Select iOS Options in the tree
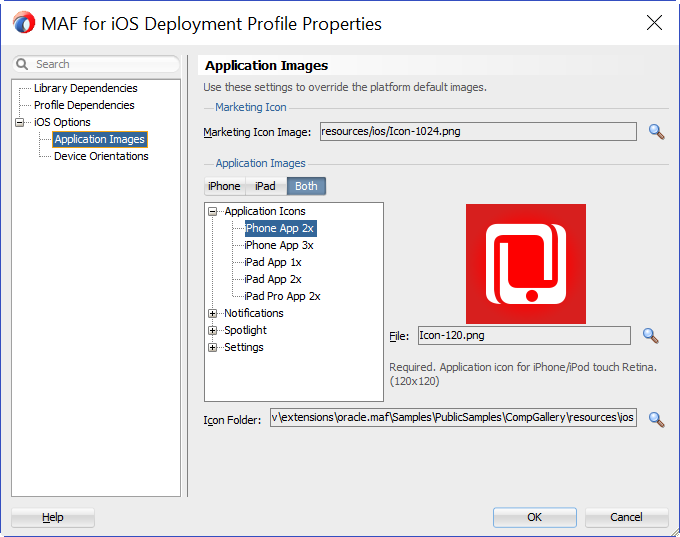680x537 pixels. [x=62, y=122]
